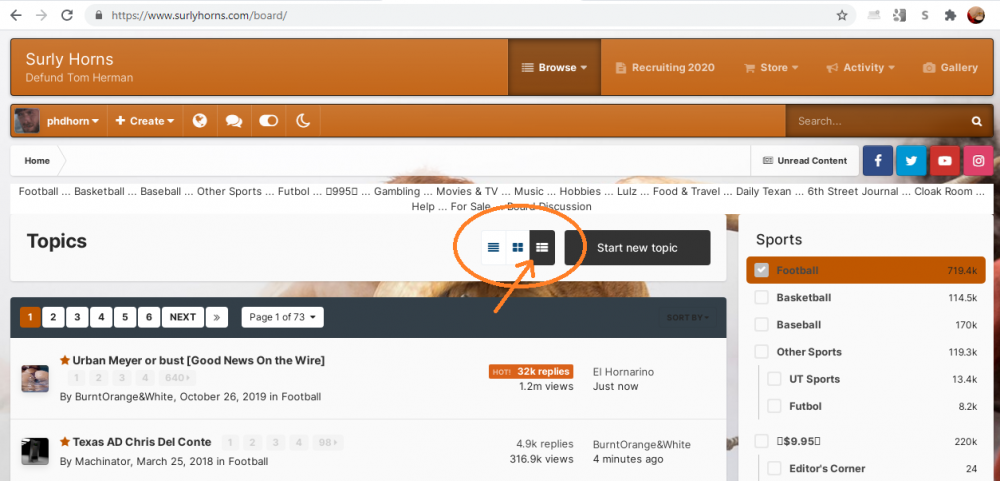Open the Cloak Room forum link
The width and height of the screenshot is (1000, 481).
(943, 191)
